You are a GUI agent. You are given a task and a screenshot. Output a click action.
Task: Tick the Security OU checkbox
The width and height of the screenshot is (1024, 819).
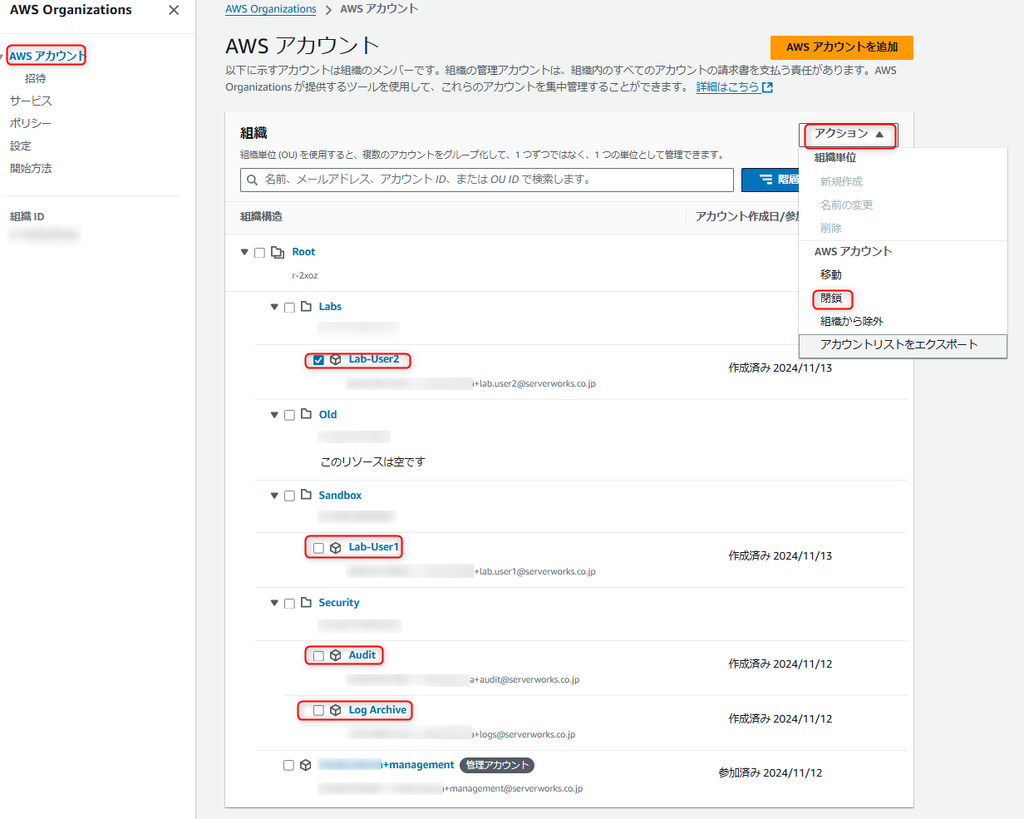pos(289,603)
